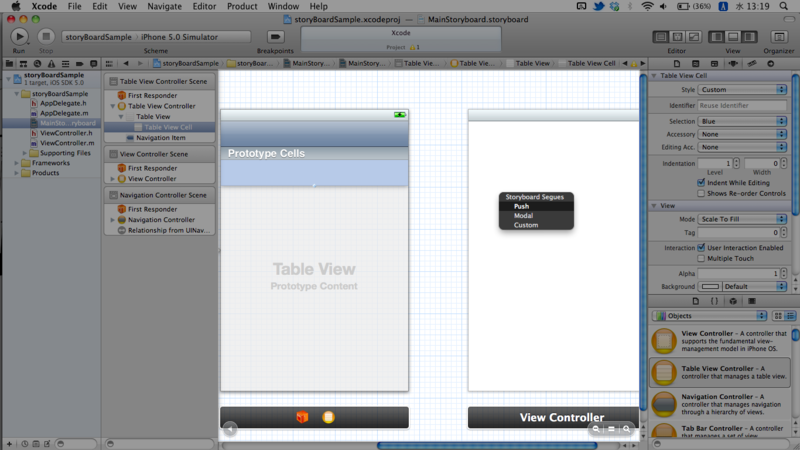Open the Product menu

pyautogui.click(x=242, y=6)
